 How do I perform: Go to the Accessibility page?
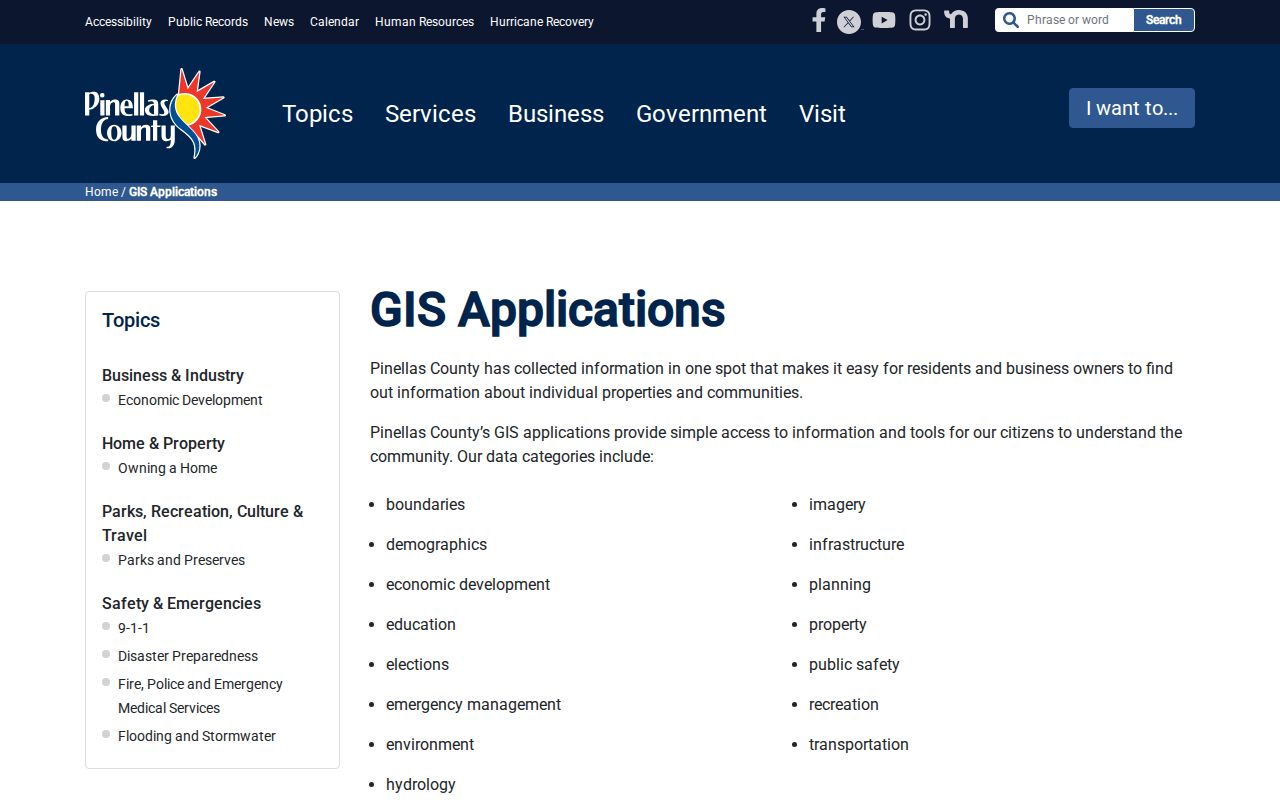118,22
